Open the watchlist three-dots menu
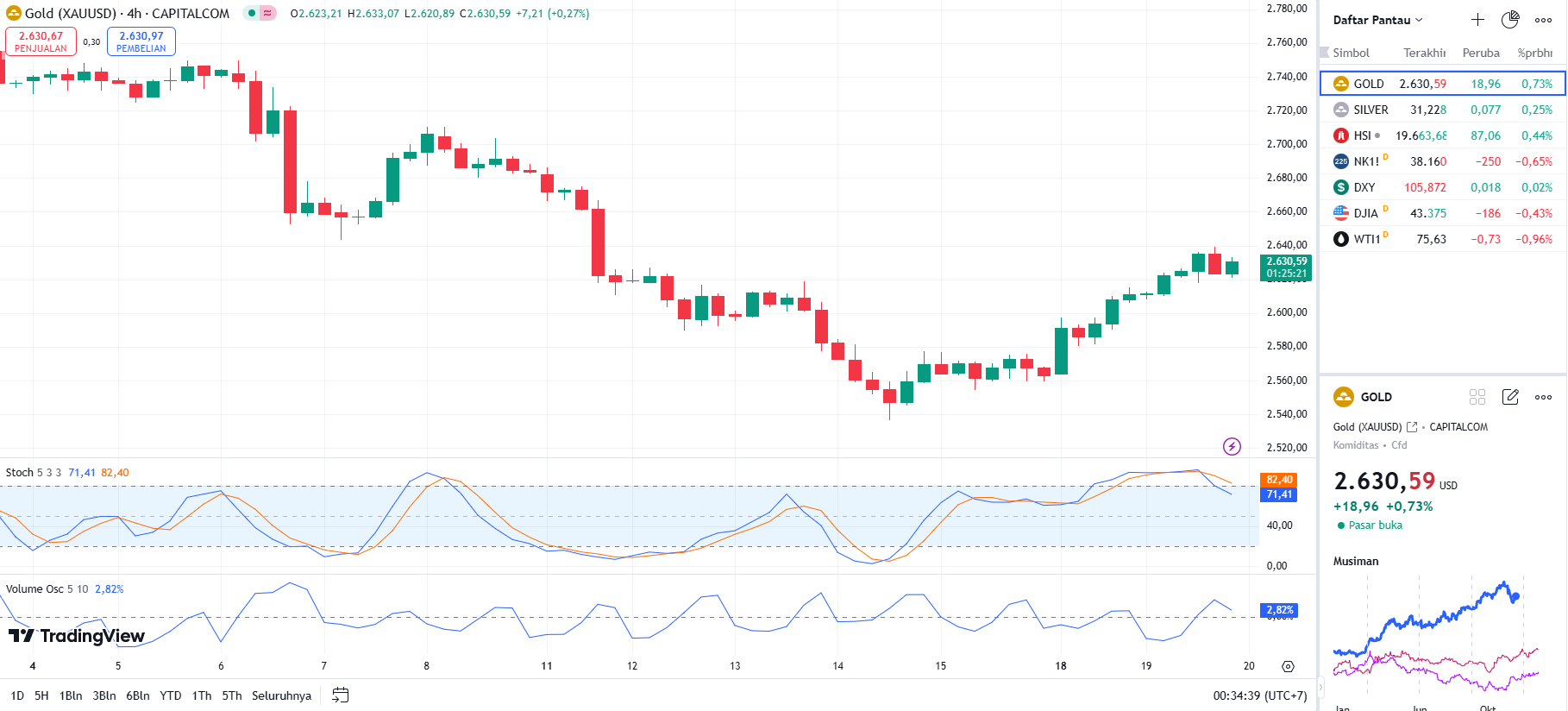This screenshot has height=711, width=1568. (1543, 20)
